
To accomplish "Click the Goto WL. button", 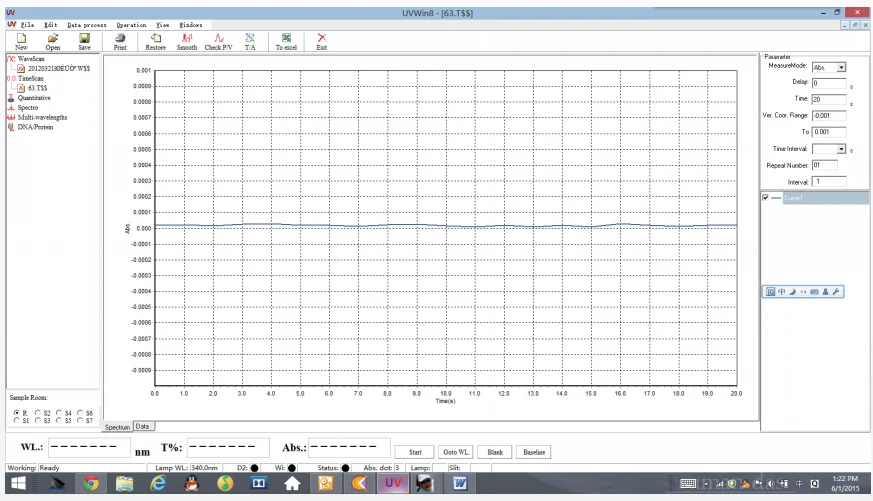I will (456, 452).
